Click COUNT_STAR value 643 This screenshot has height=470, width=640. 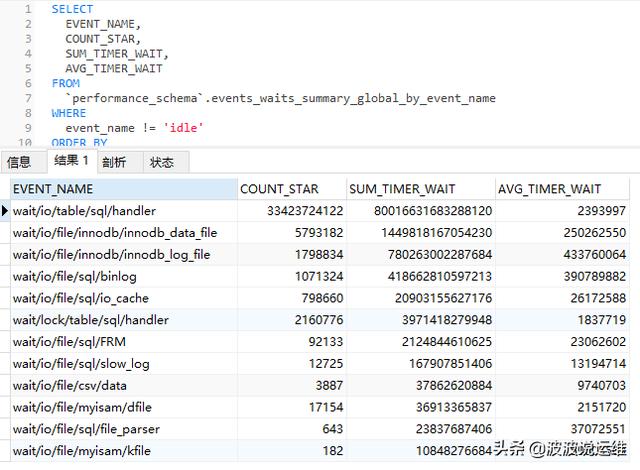coord(333,429)
